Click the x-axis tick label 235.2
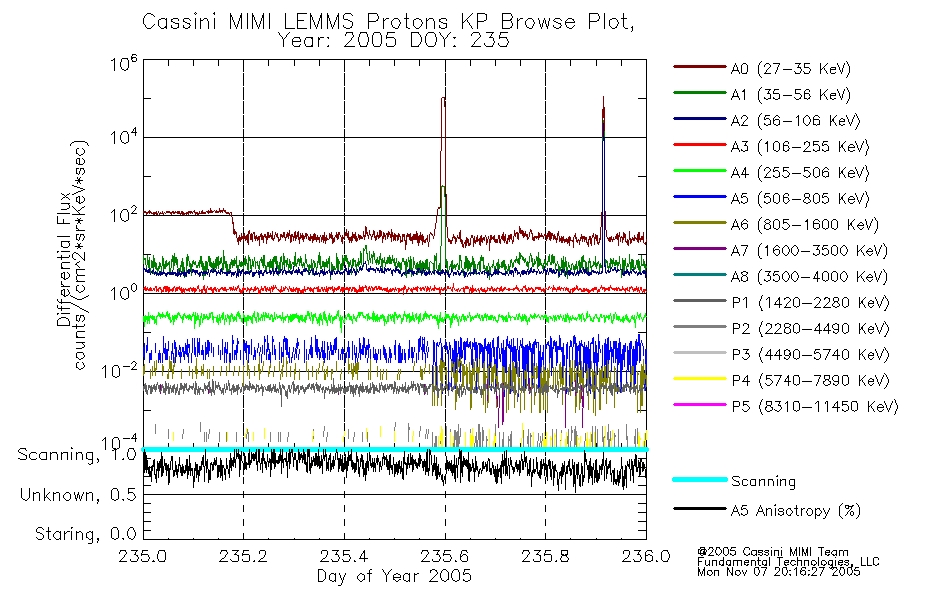This screenshot has height=600, width=950. coord(244,556)
